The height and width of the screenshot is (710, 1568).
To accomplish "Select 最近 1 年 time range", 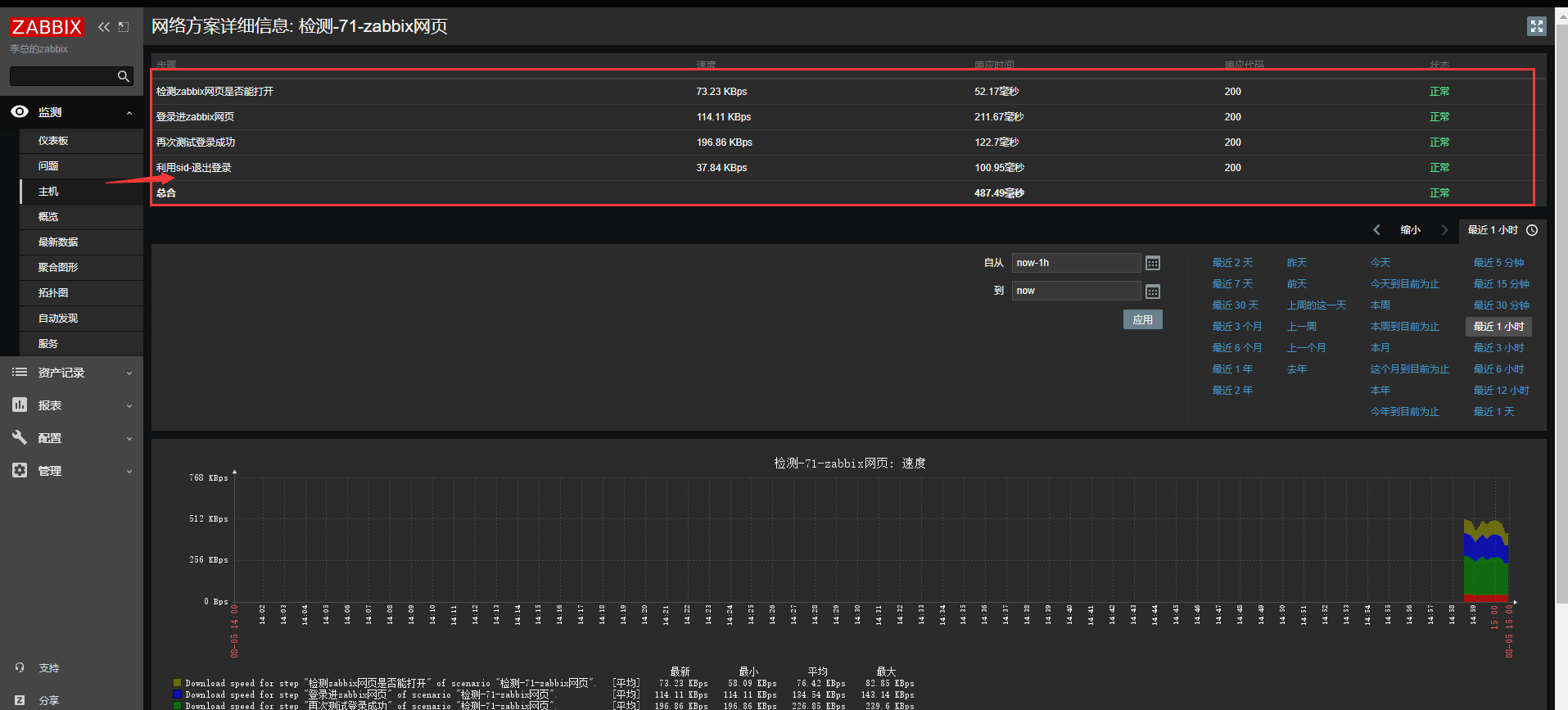I will click(1232, 369).
